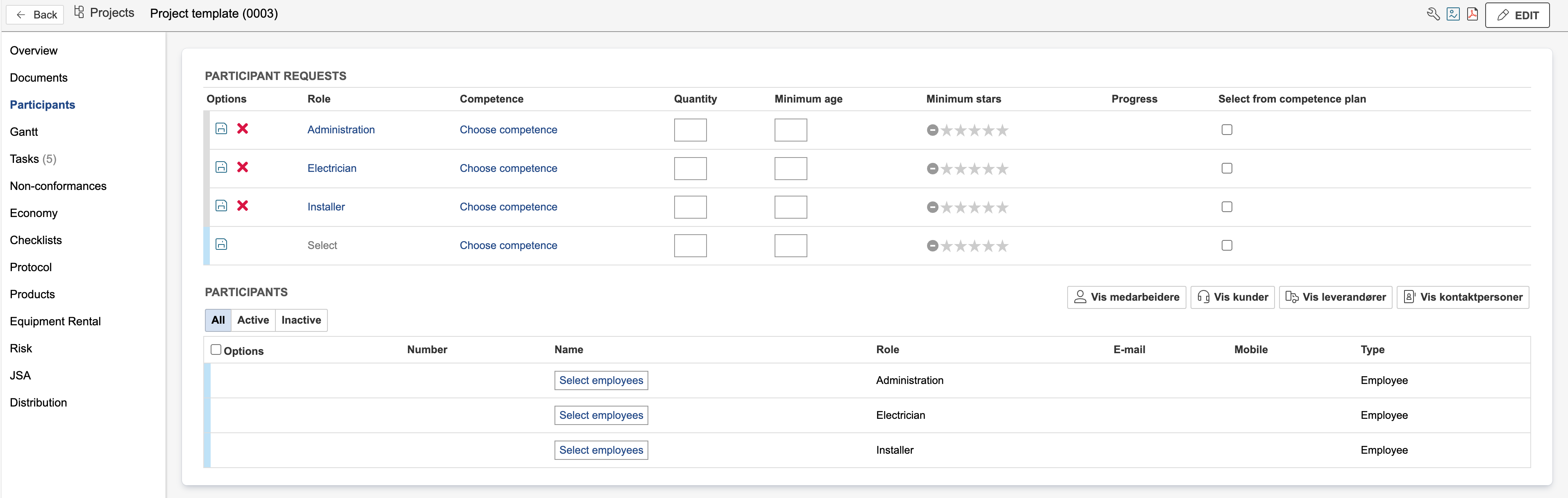Viewport: 1568px width, 498px height.
Task: Switch to the Inactive participants tab
Action: (x=301, y=320)
